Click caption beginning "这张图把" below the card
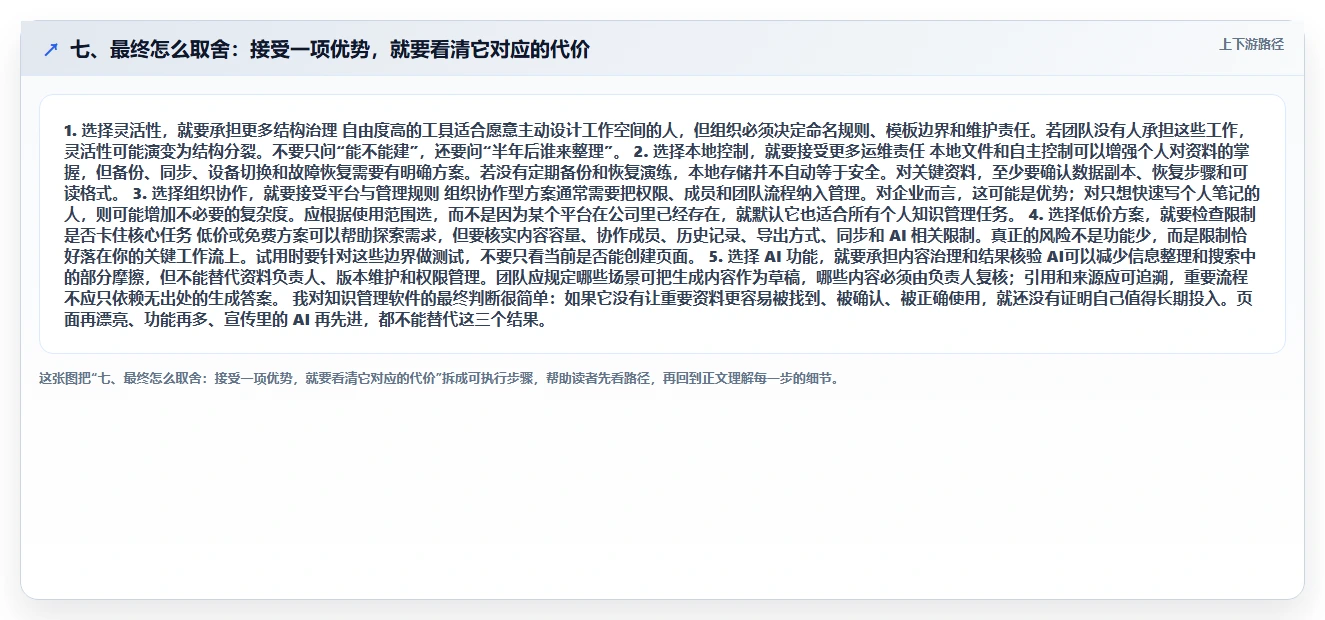Image resolution: width=1325 pixels, height=620 pixels. [439, 378]
